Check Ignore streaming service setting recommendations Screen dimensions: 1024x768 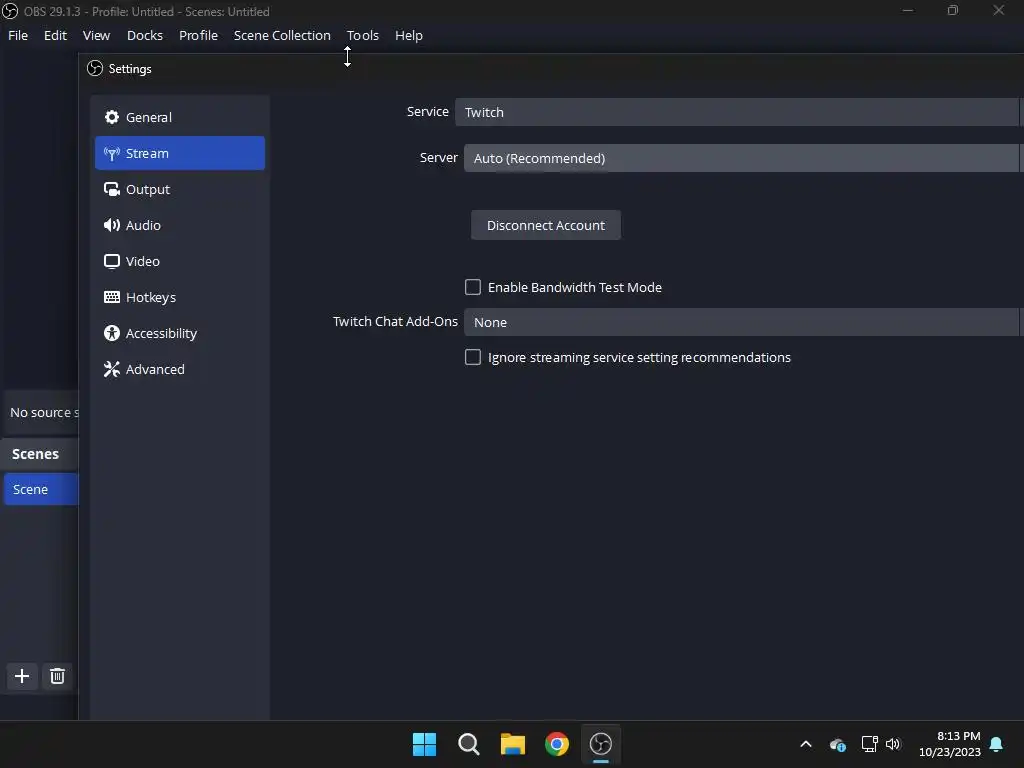tap(473, 357)
